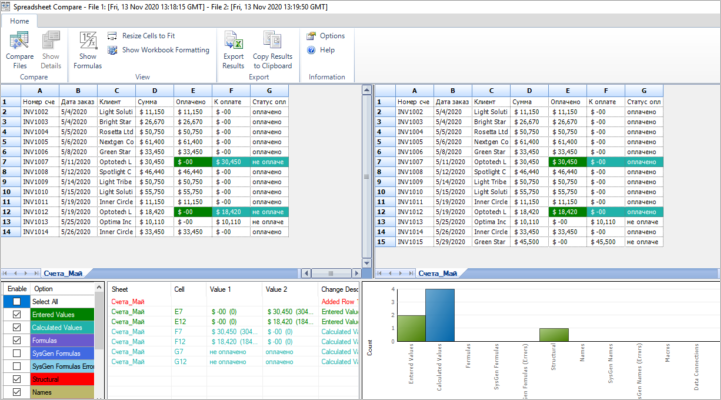Screen dimensions: 721x400
Task: Click the purple Formulas color label
Action: click(63, 340)
